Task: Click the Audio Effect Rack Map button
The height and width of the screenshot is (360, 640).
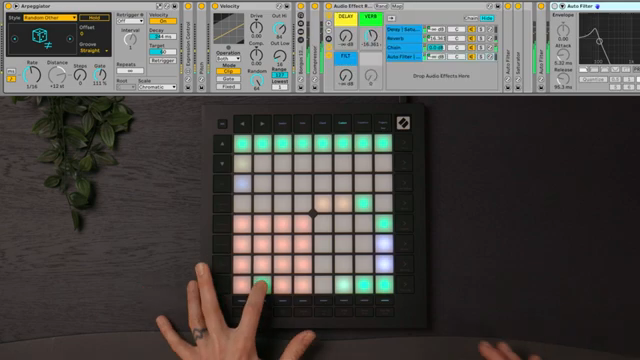Action: (x=397, y=6)
